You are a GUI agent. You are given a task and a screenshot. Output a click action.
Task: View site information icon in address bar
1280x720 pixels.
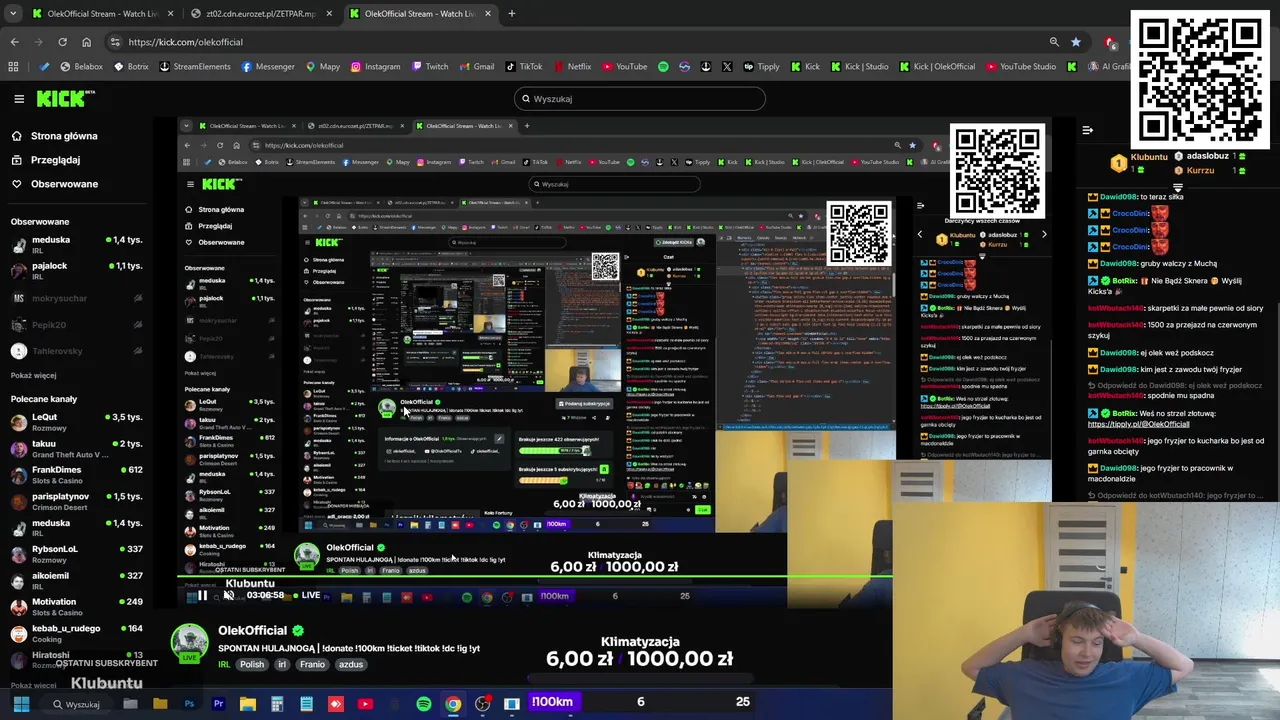[x=114, y=42]
